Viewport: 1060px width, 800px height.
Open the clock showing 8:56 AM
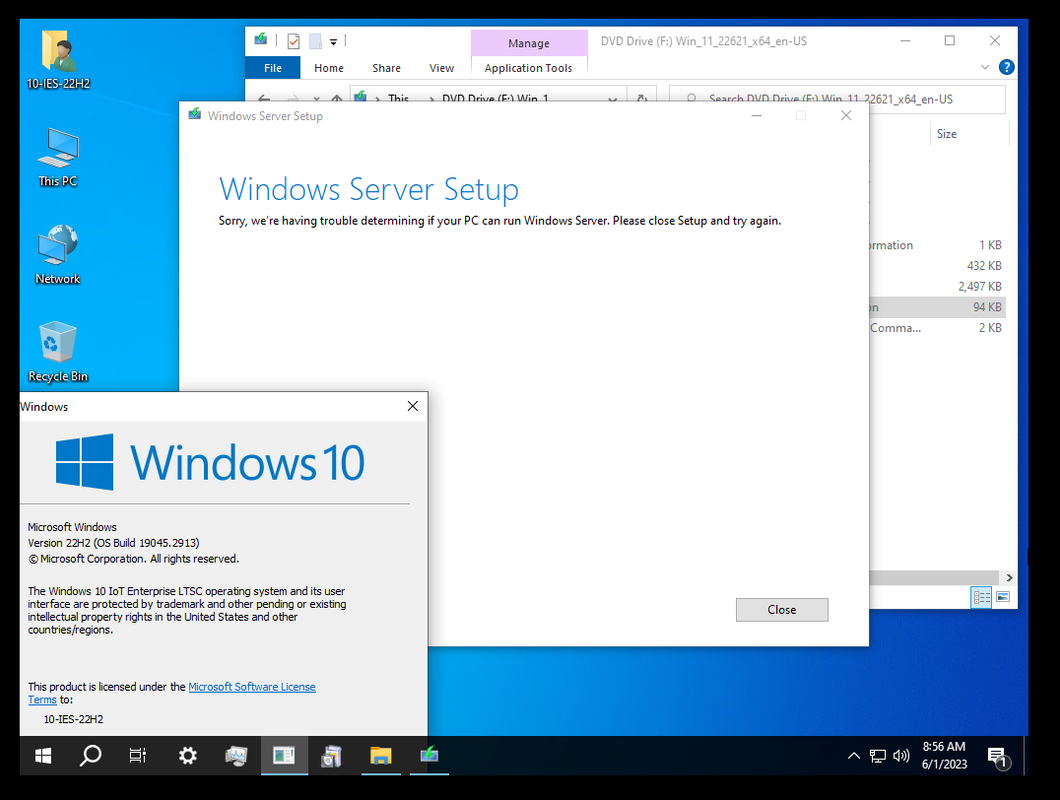pos(944,755)
